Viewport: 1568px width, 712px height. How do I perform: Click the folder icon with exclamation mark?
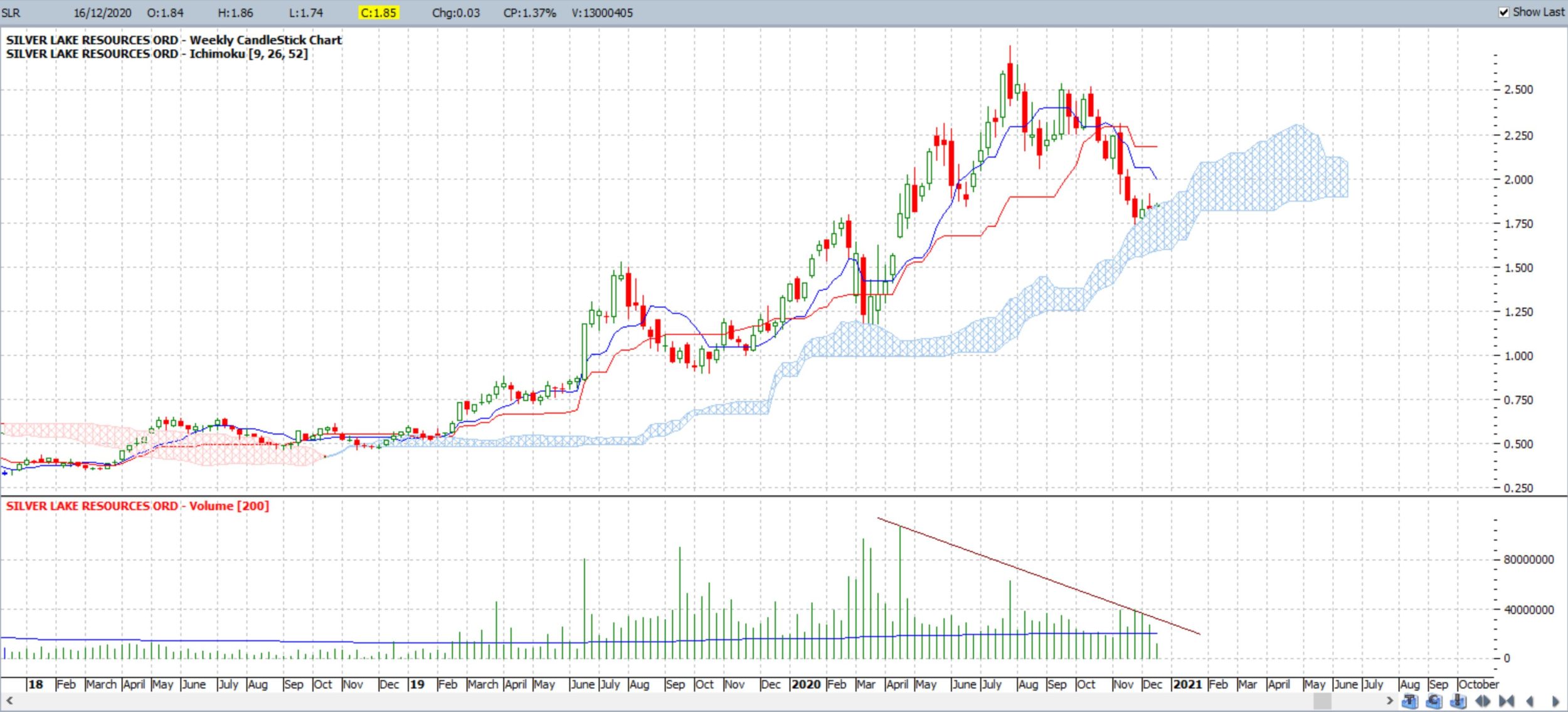pos(1458,701)
